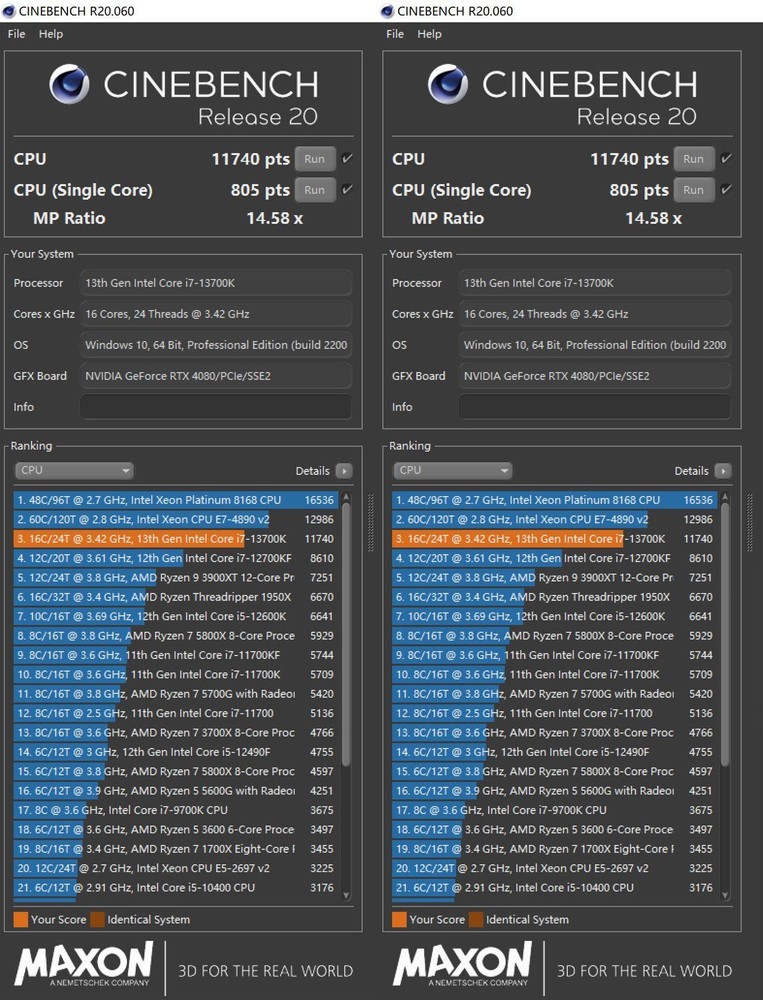This screenshot has width=763, height=1000.
Task: Click Details arrow button in left window
Action: pos(344,471)
